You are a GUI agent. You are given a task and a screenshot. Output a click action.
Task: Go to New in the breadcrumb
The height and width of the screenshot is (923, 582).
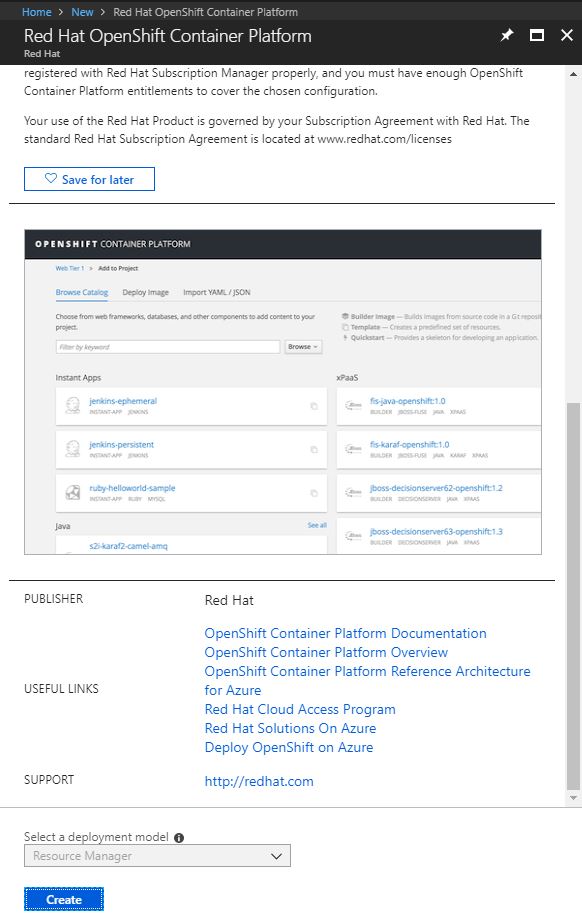(x=82, y=12)
